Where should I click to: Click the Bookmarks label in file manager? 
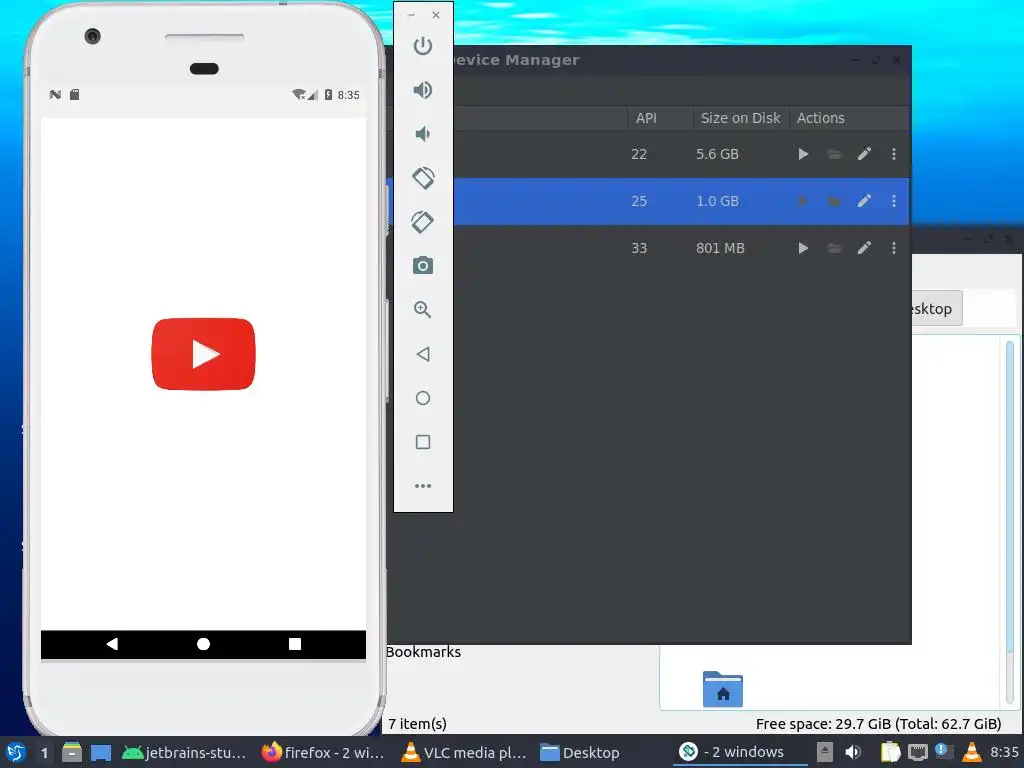423,652
